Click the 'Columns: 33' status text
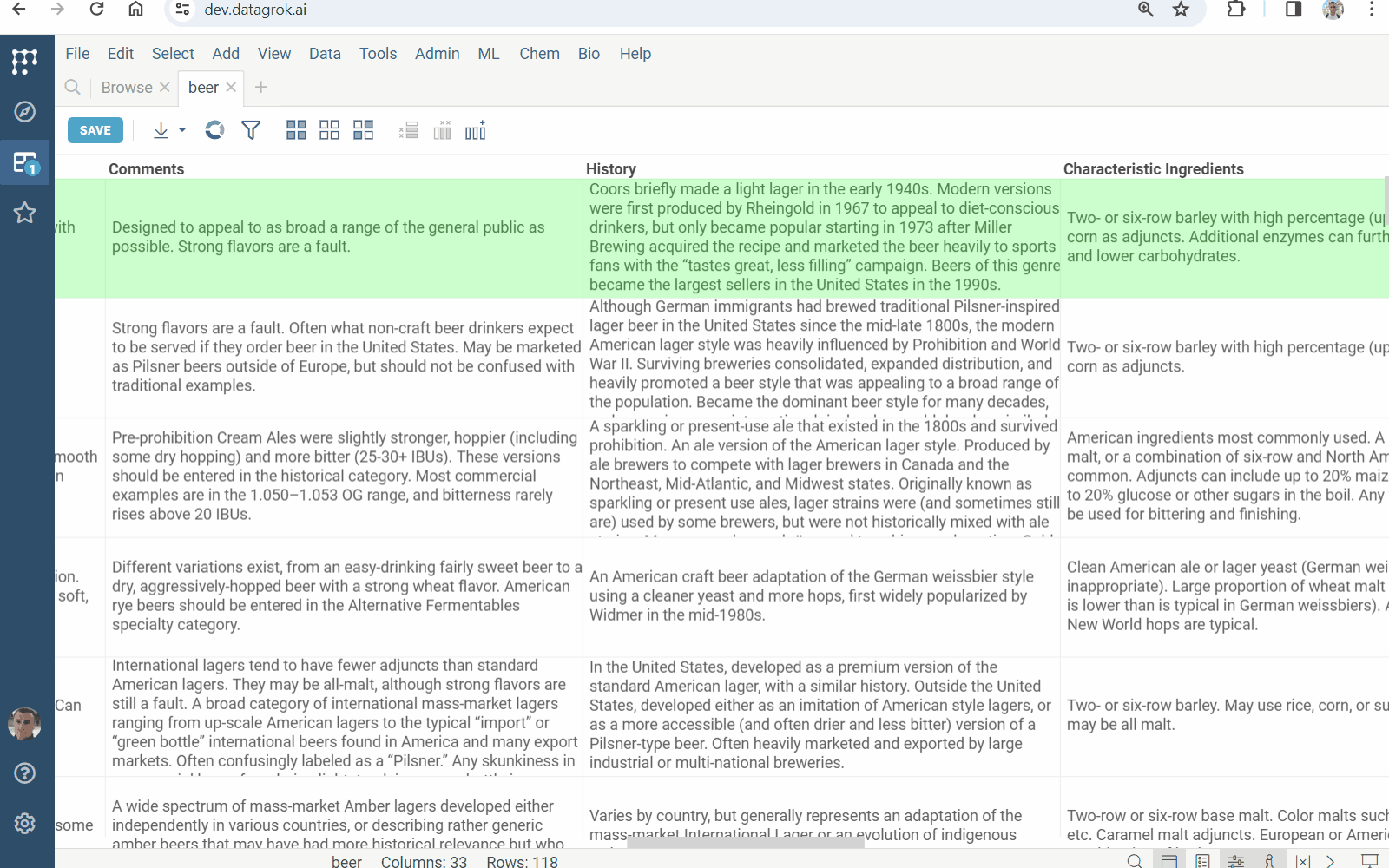Image resolution: width=1389 pixels, height=868 pixels. [424, 862]
